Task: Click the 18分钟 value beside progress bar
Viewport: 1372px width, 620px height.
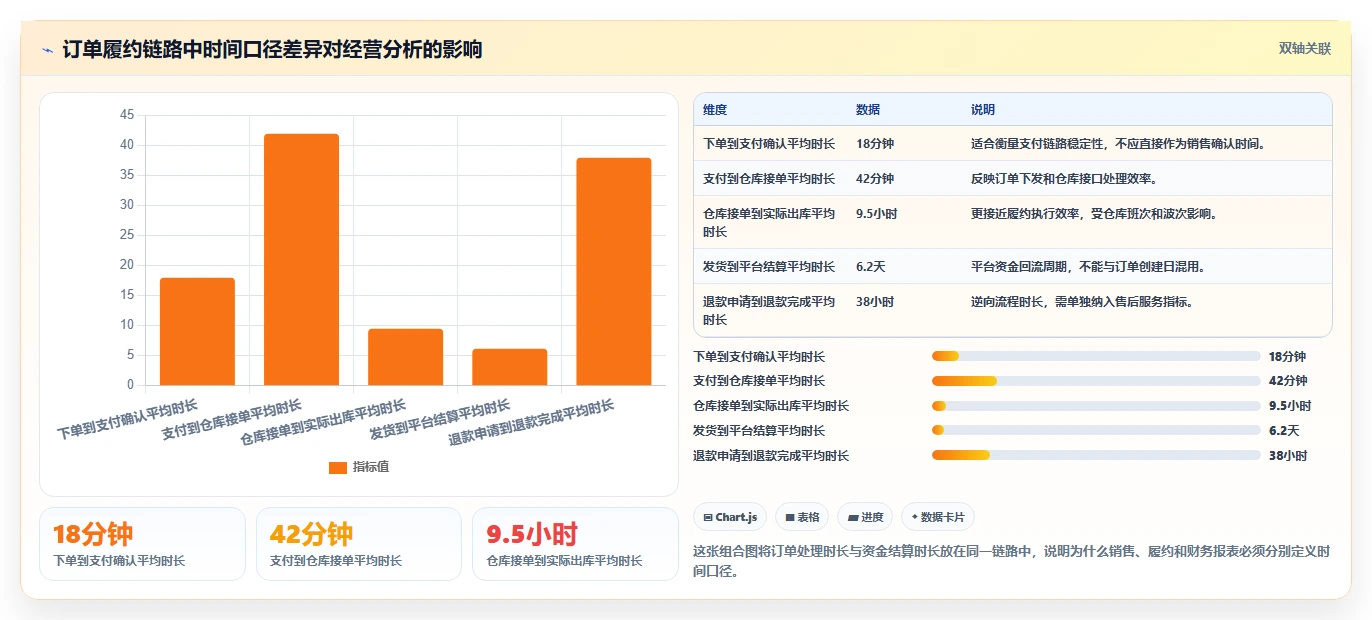Action: coord(1287,356)
